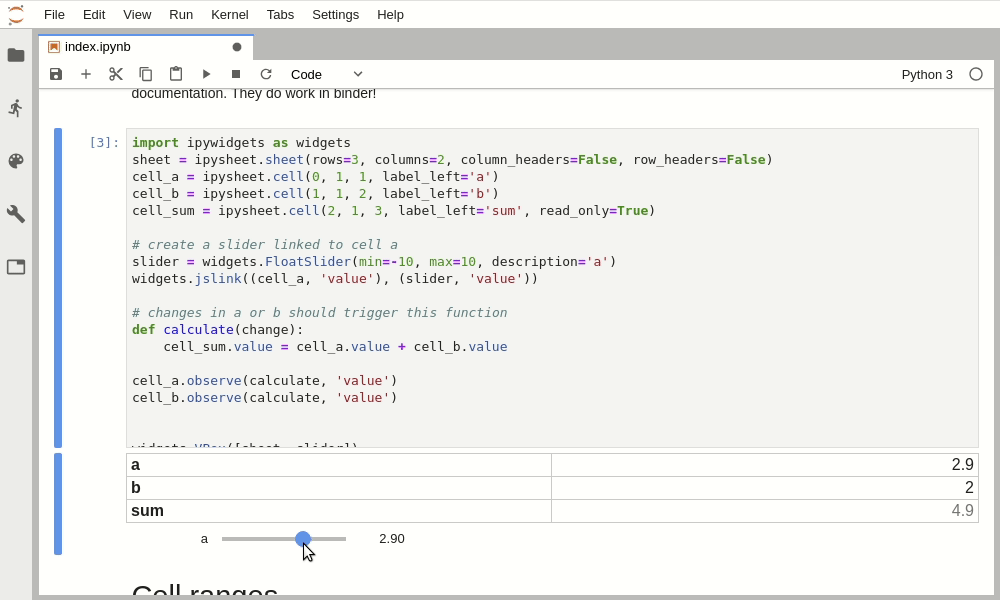The width and height of the screenshot is (1000, 600).
Task: Close index.ipynb tab via the dot icon
Action: pos(237,47)
